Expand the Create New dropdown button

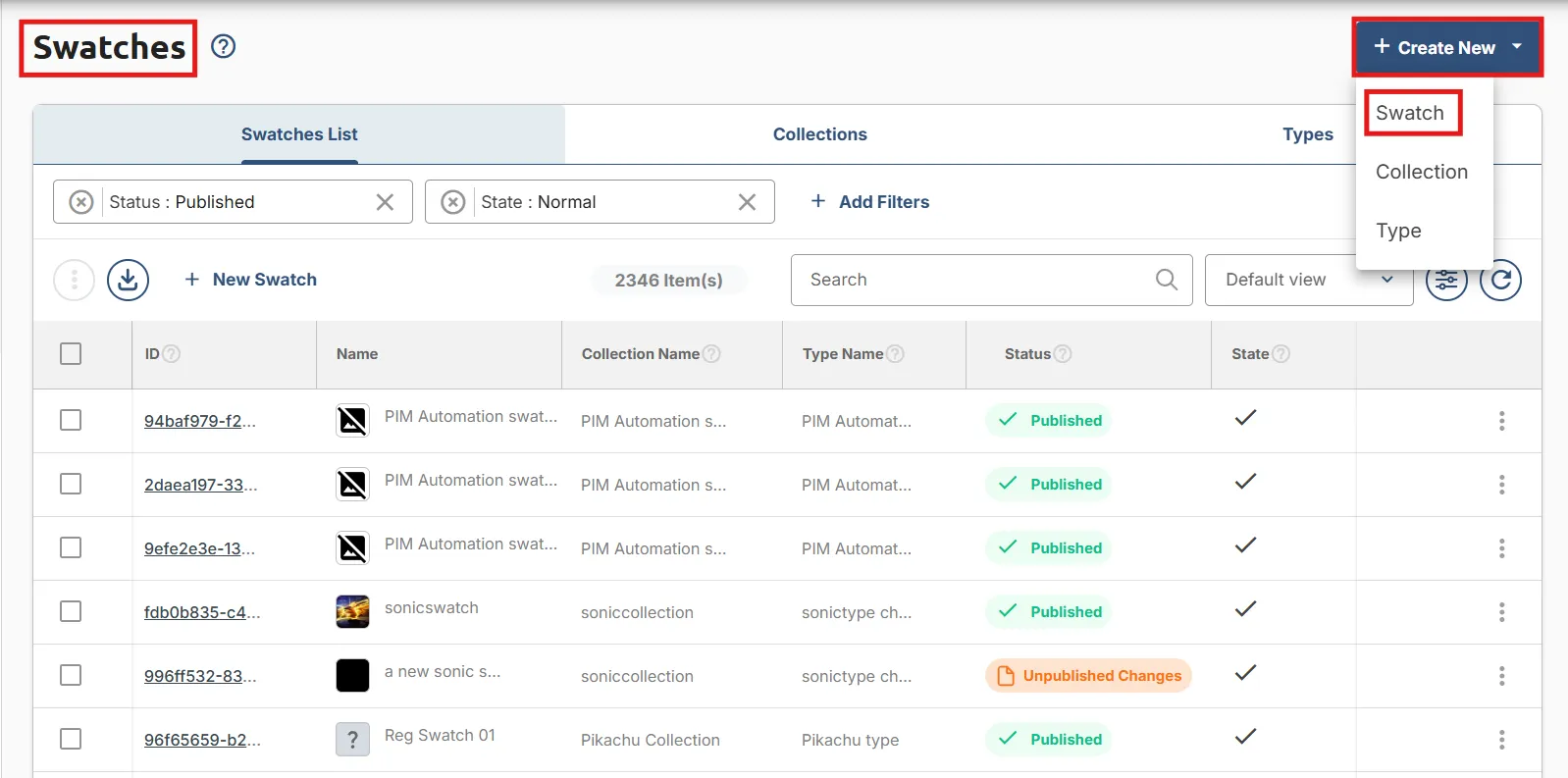pos(1447,47)
